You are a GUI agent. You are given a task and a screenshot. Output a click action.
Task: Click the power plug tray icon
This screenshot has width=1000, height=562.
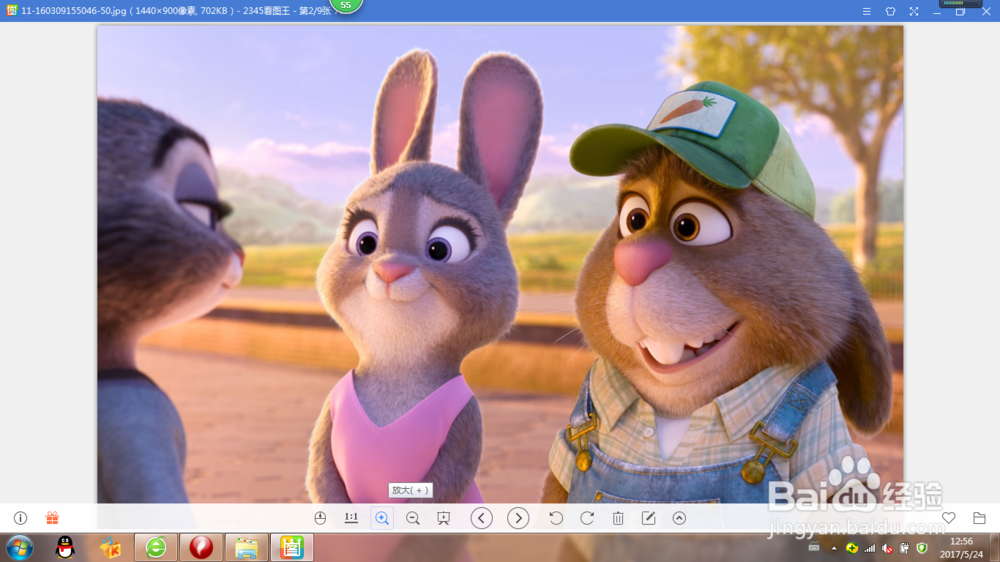coord(904,548)
